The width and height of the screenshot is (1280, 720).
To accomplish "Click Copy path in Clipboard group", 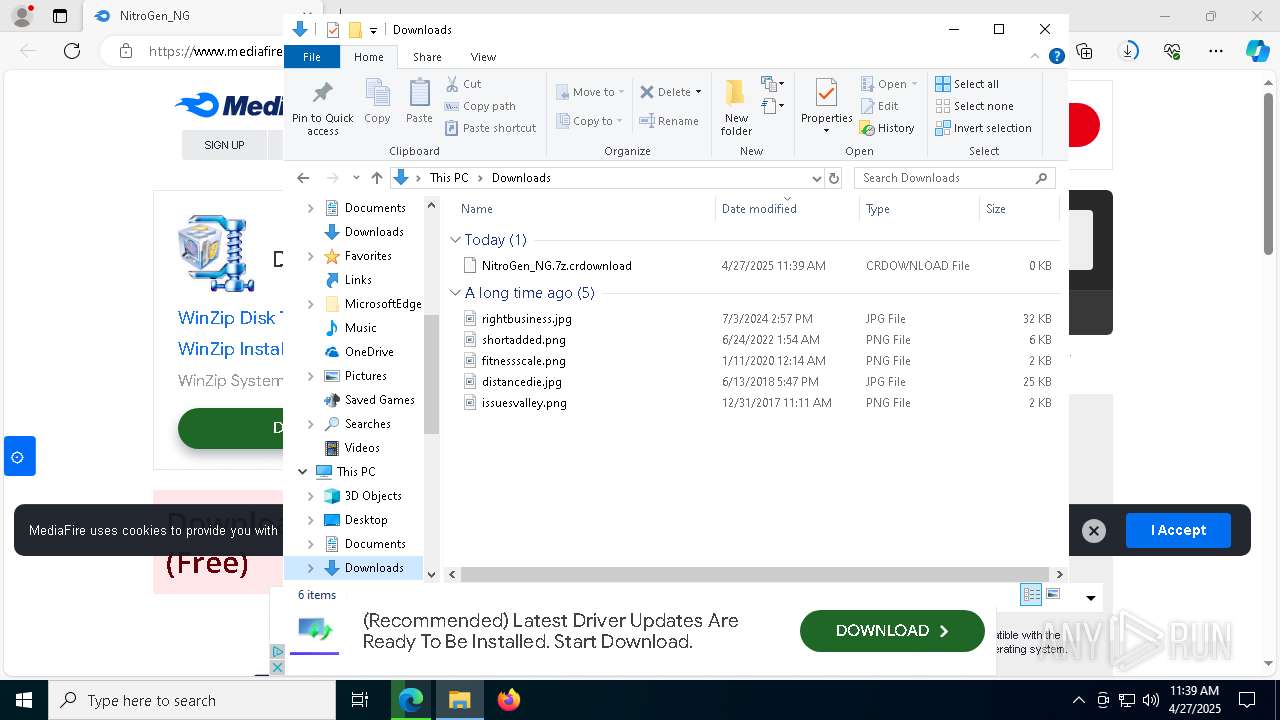I will [x=480, y=106].
